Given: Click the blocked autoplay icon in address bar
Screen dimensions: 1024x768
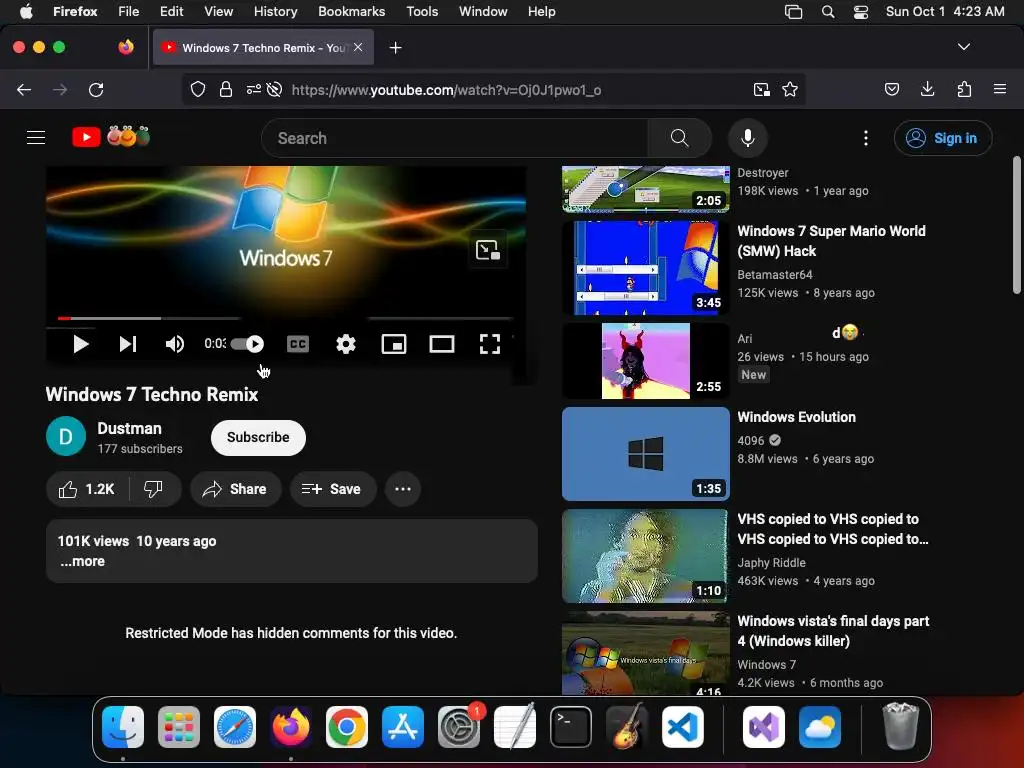Looking at the screenshot, I should pos(275,89).
